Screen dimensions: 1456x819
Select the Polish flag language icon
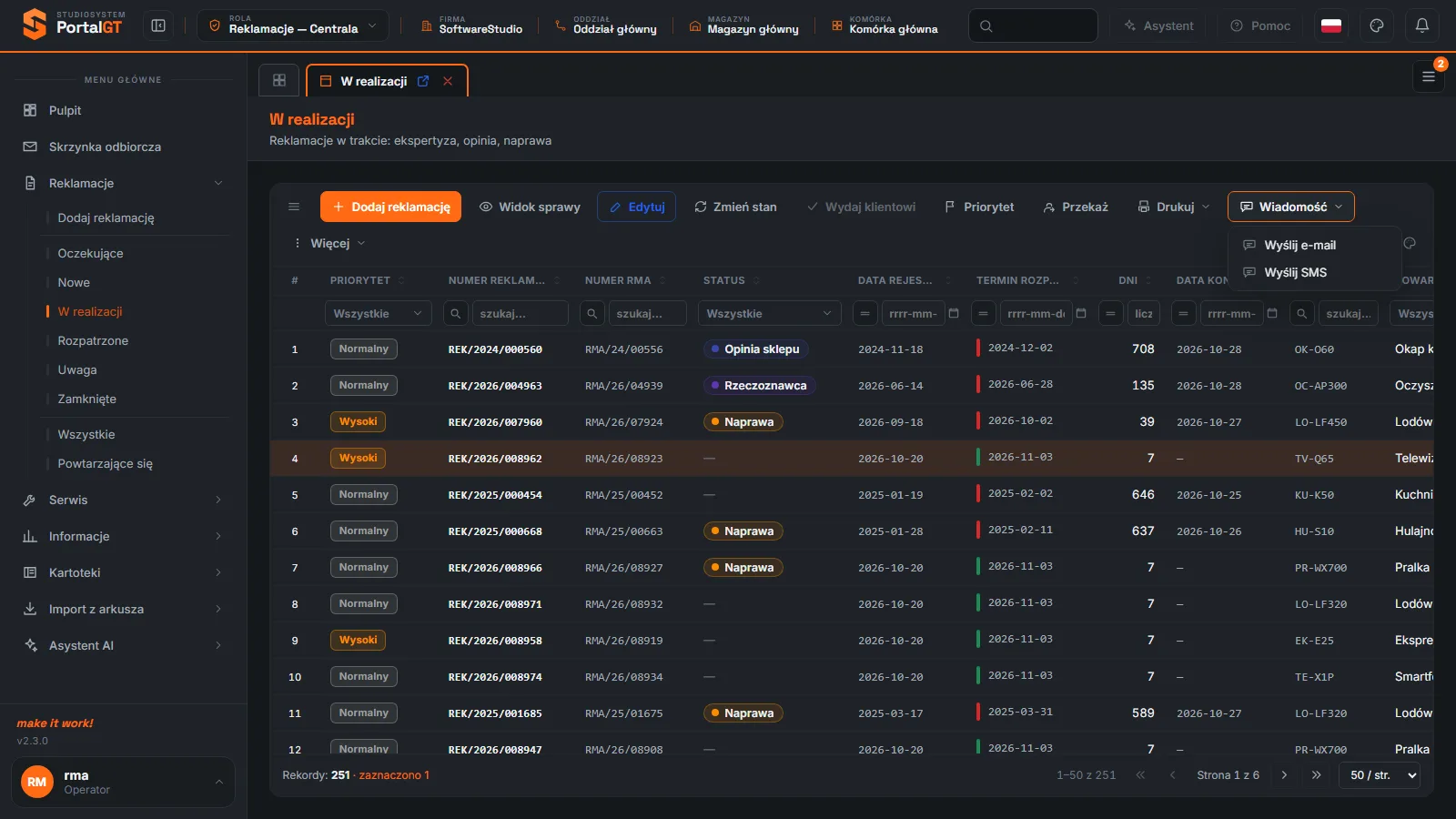click(1331, 25)
